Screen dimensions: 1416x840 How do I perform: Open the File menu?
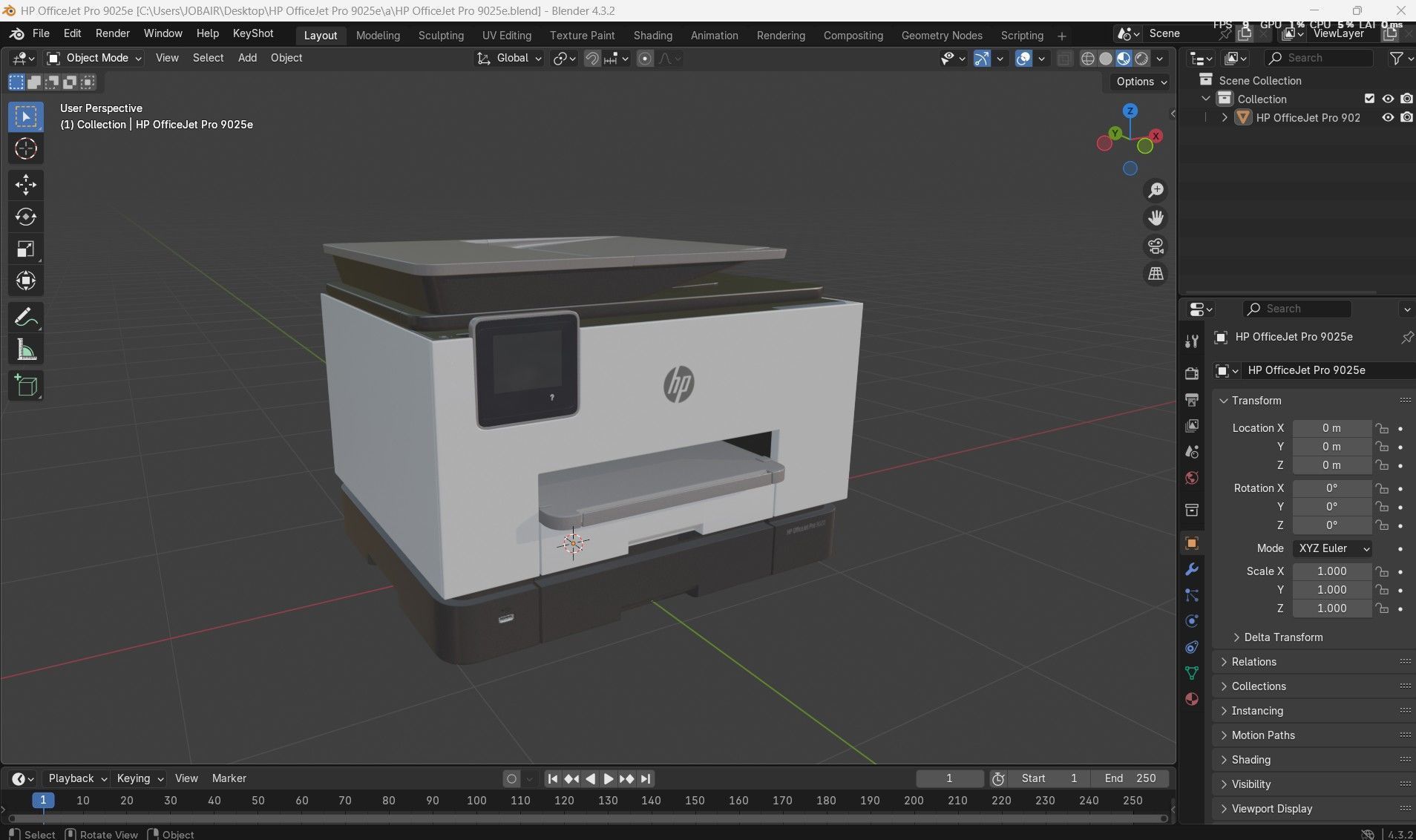pos(41,33)
